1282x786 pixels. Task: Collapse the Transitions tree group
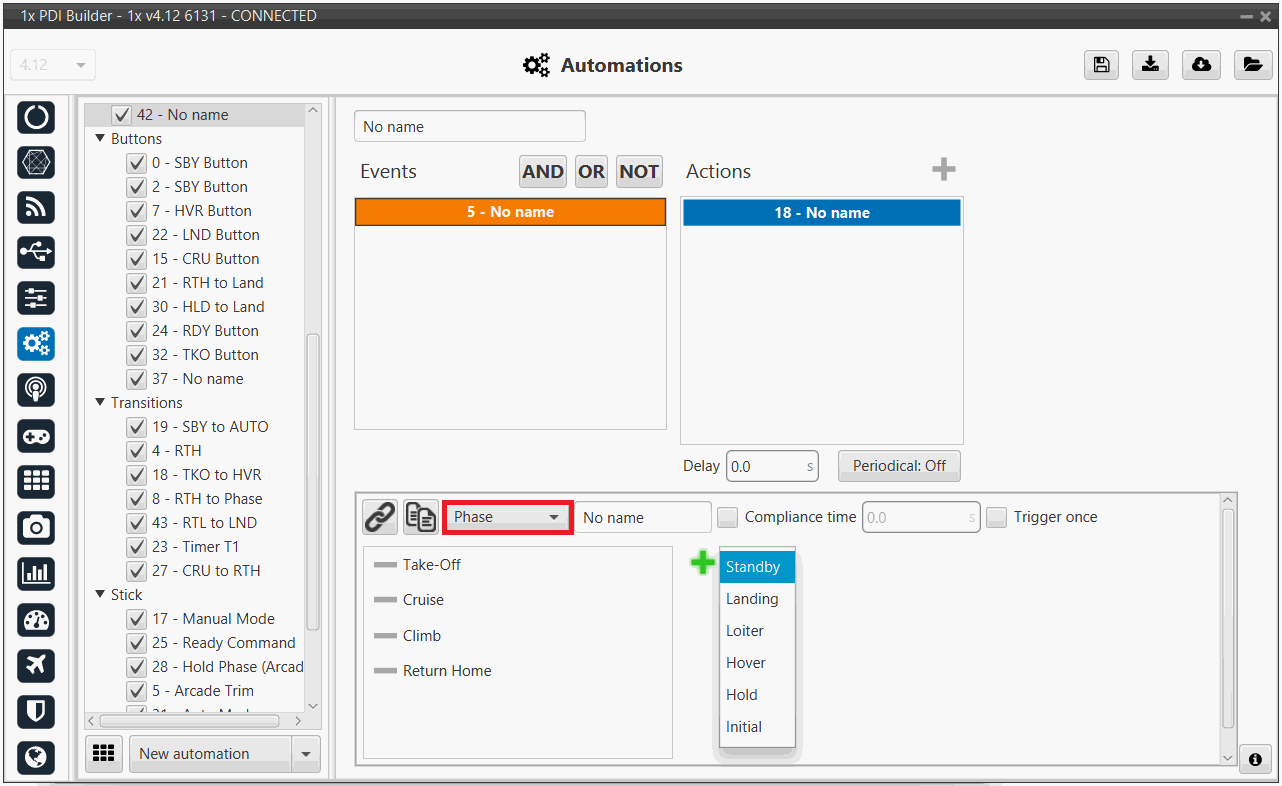[100, 403]
